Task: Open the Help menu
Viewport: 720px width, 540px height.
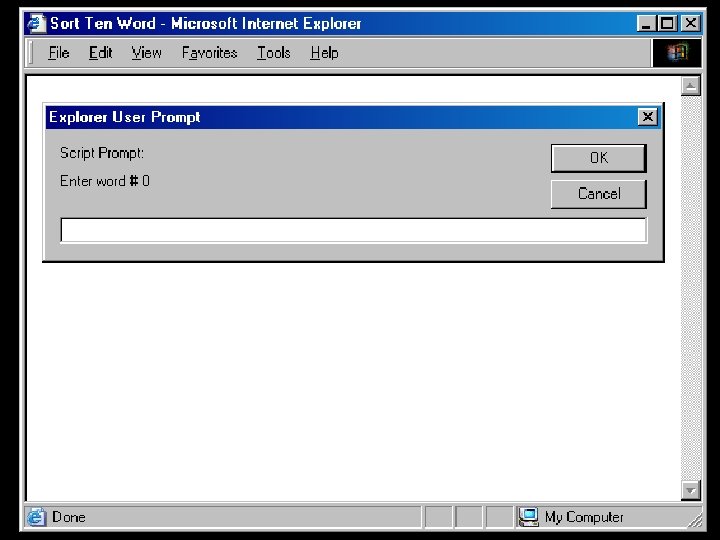Action: point(324,53)
